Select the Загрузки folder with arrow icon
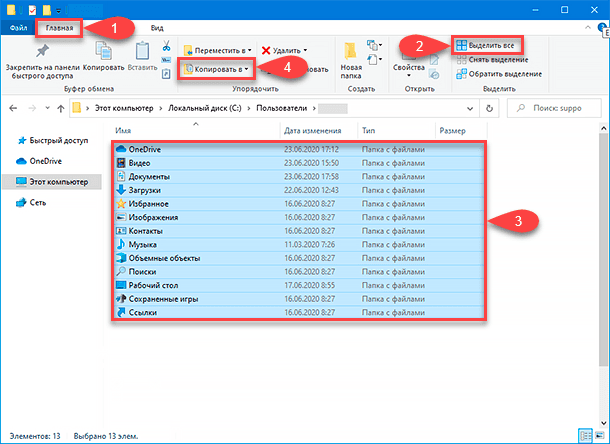 [122, 189]
